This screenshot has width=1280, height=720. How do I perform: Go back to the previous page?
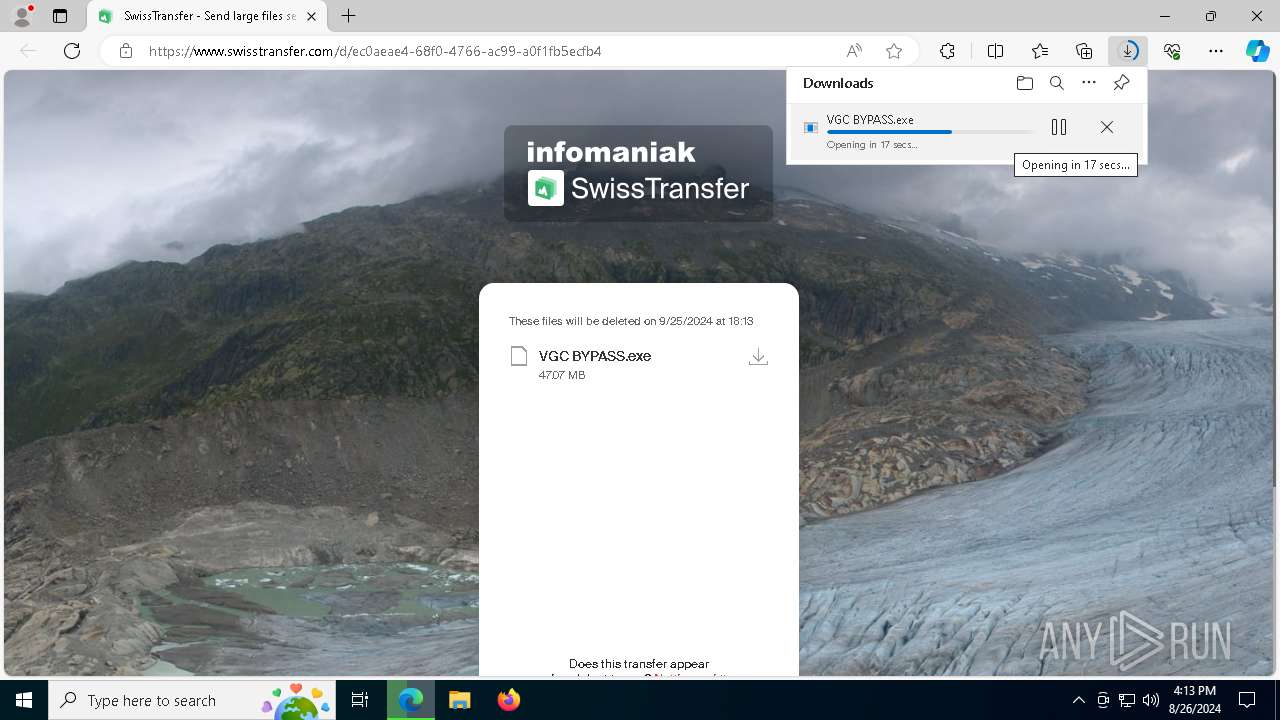tap(28, 51)
